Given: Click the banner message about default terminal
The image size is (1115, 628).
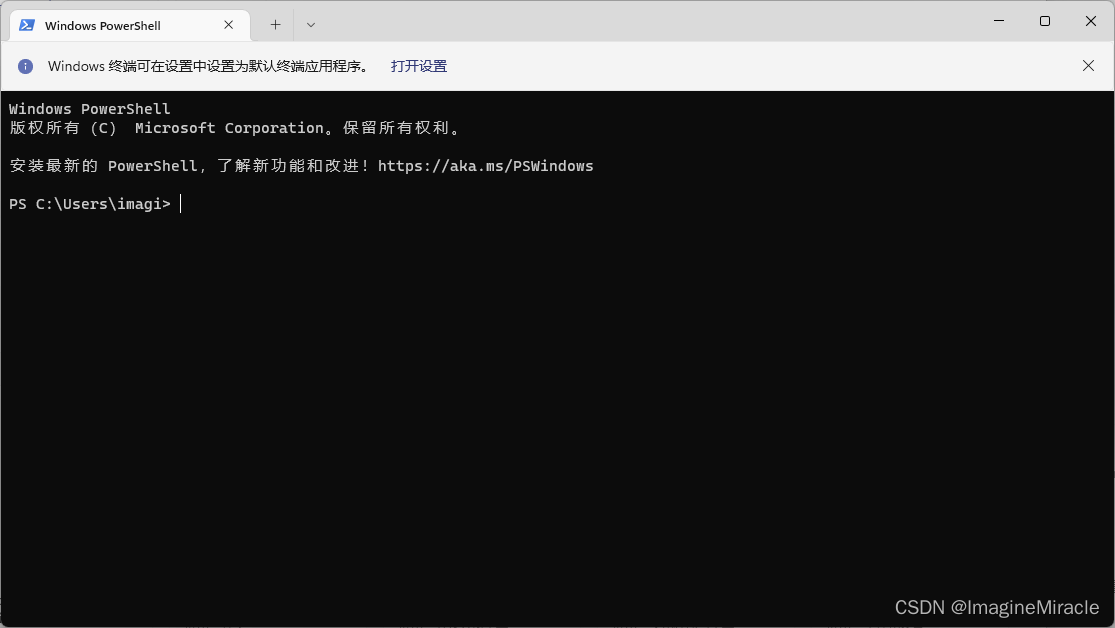Looking at the screenshot, I should (209, 66).
